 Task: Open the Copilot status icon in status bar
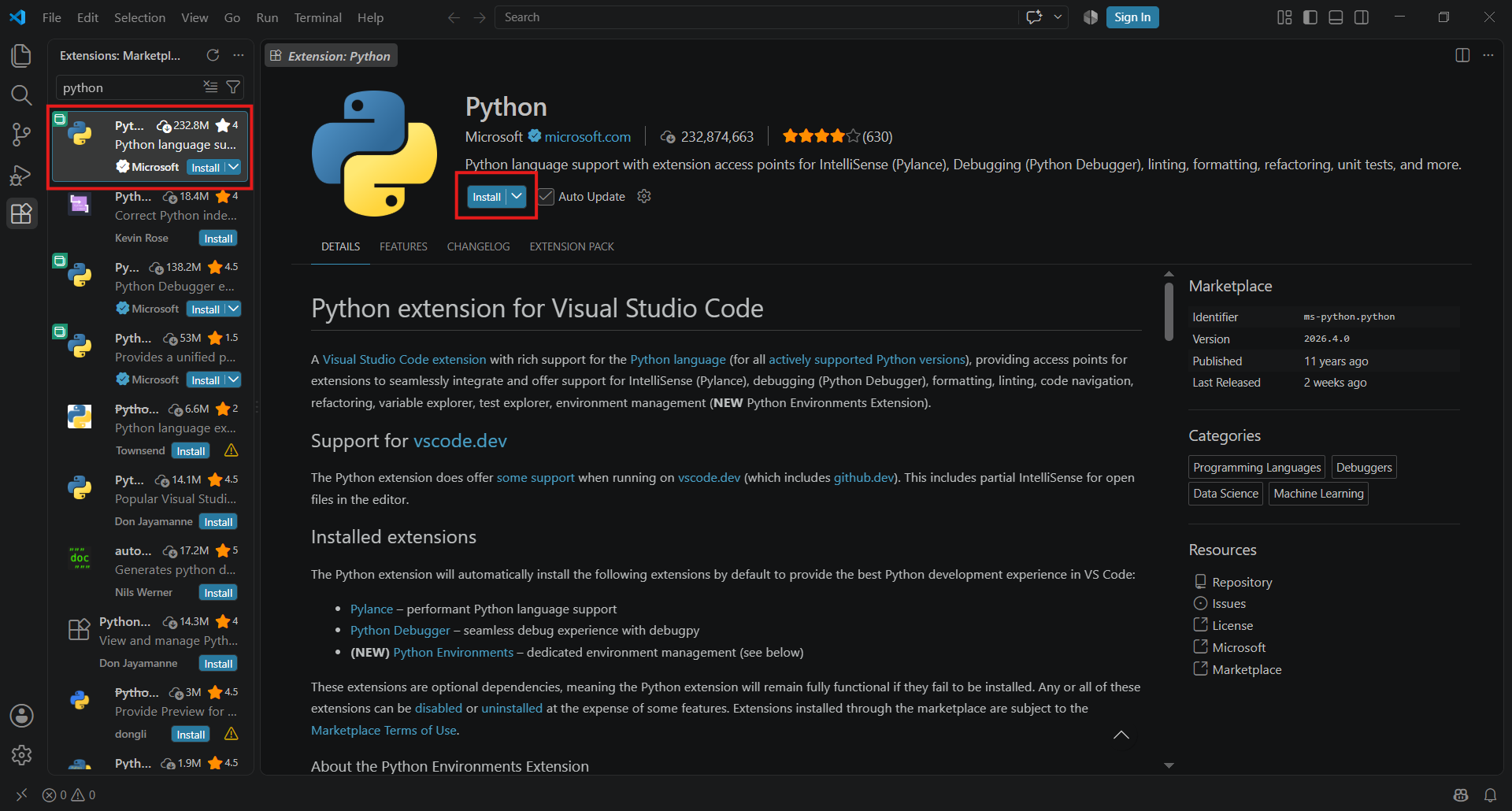(x=1461, y=795)
